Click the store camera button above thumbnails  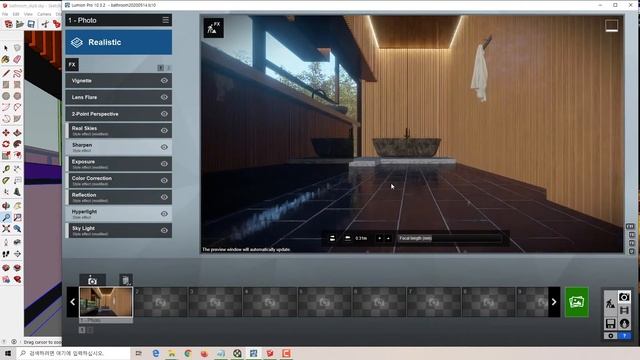tap(92, 280)
